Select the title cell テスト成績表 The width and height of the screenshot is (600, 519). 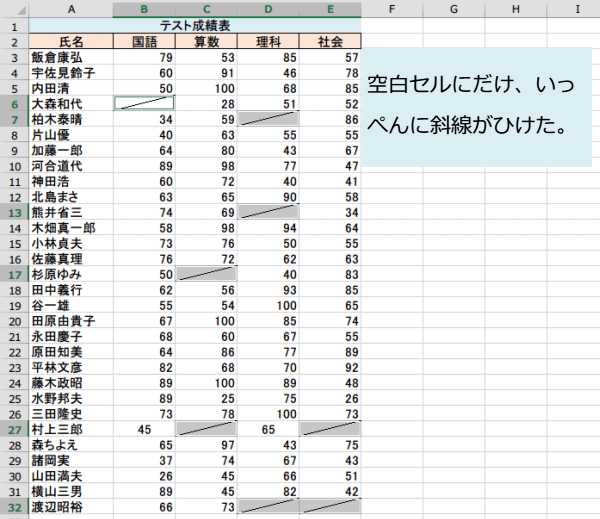click(x=195, y=26)
